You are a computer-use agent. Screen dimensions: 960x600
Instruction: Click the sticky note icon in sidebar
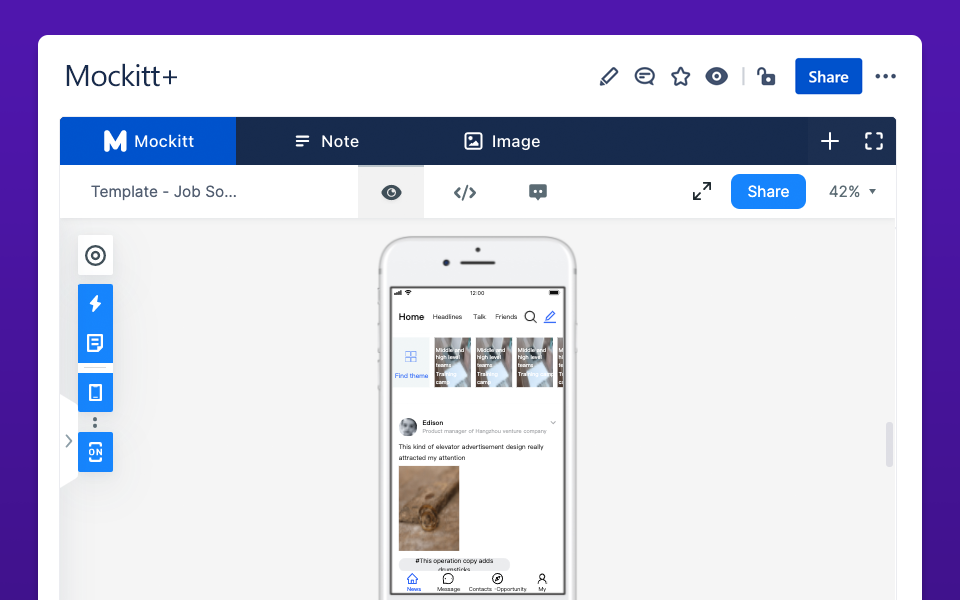tap(96, 343)
